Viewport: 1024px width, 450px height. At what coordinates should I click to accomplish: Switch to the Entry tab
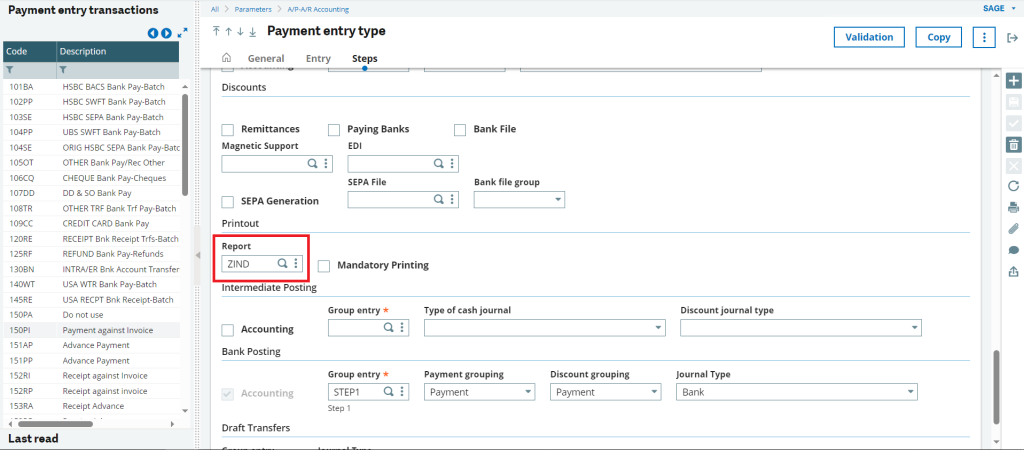pyautogui.click(x=318, y=58)
